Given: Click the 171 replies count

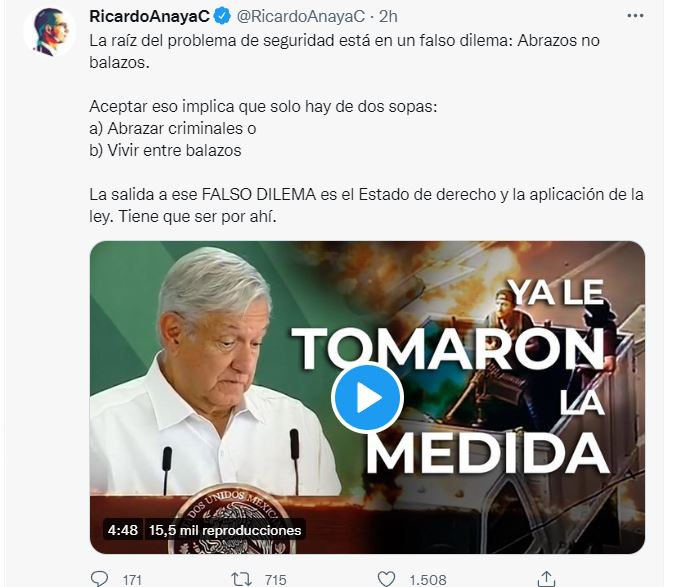Looking at the screenshot, I should (x=132, y=580).
